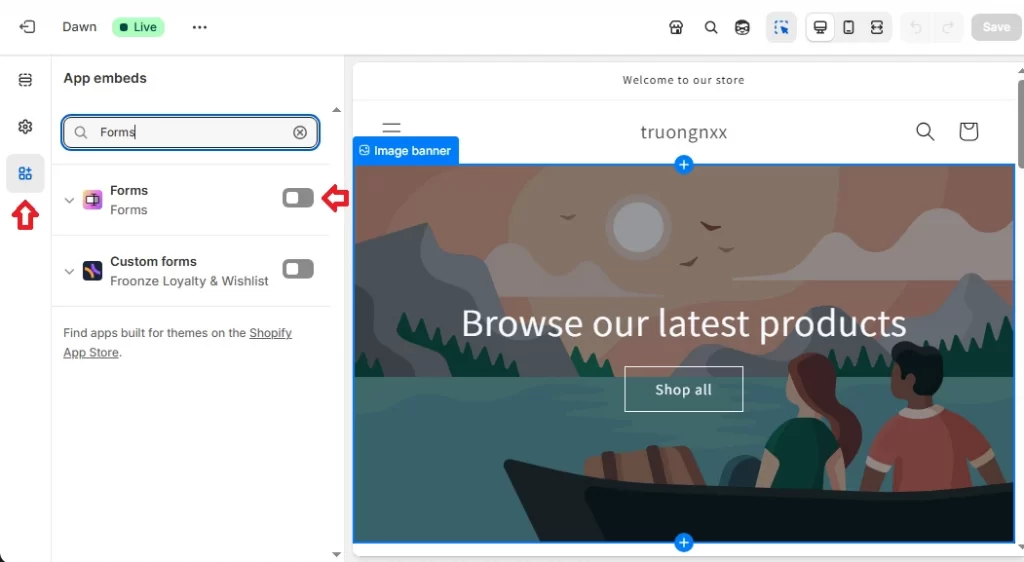Exit the theme editor via back icon

[x=27, y=27]
